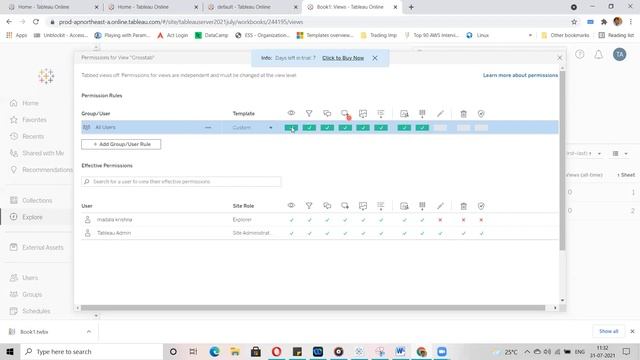This screenshot has height=360, width=640.
Task: Open view mode grid dropdown
Action: click(620, 153)
